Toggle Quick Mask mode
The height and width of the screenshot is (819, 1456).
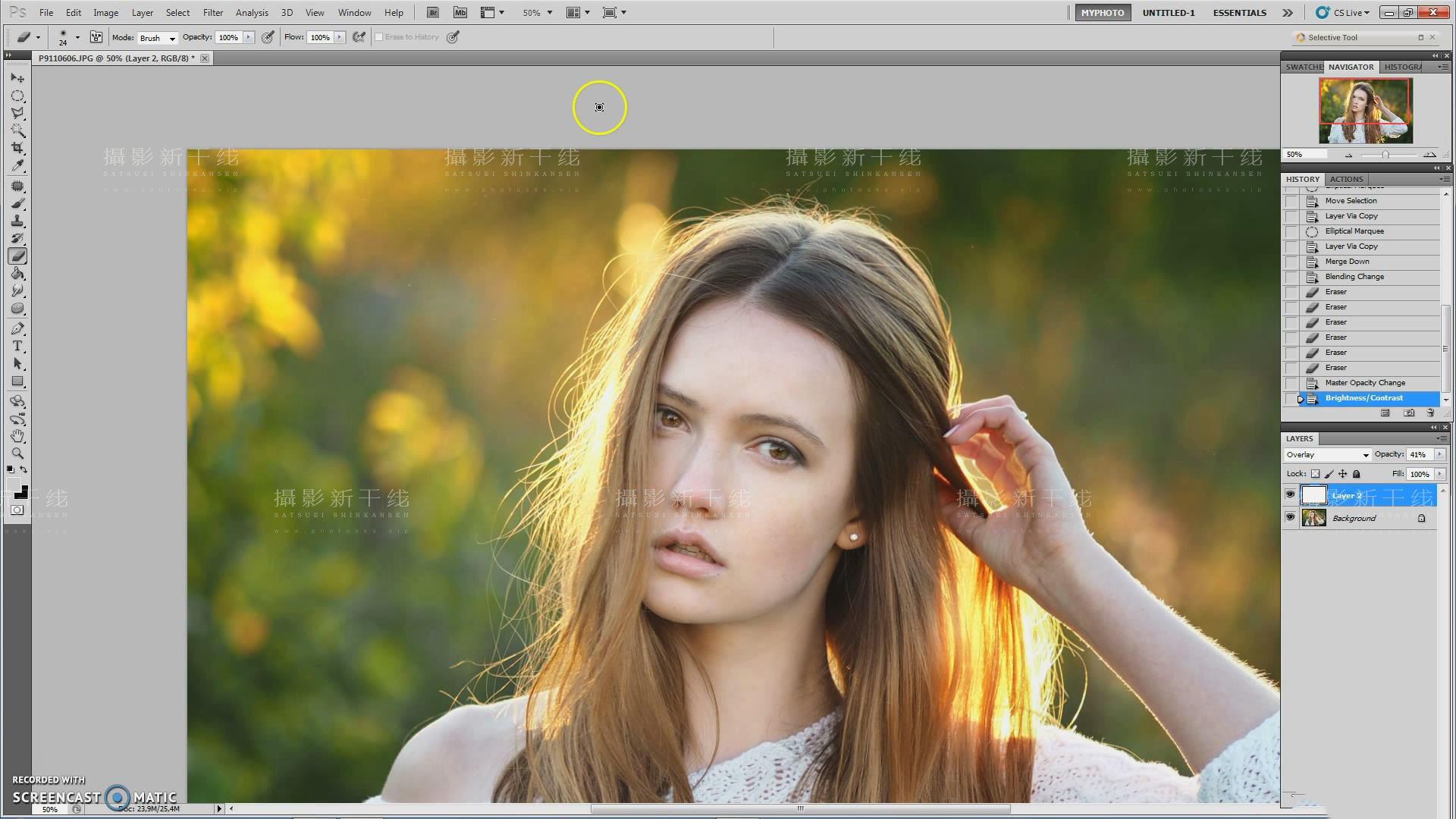click(x=17, y=510)
